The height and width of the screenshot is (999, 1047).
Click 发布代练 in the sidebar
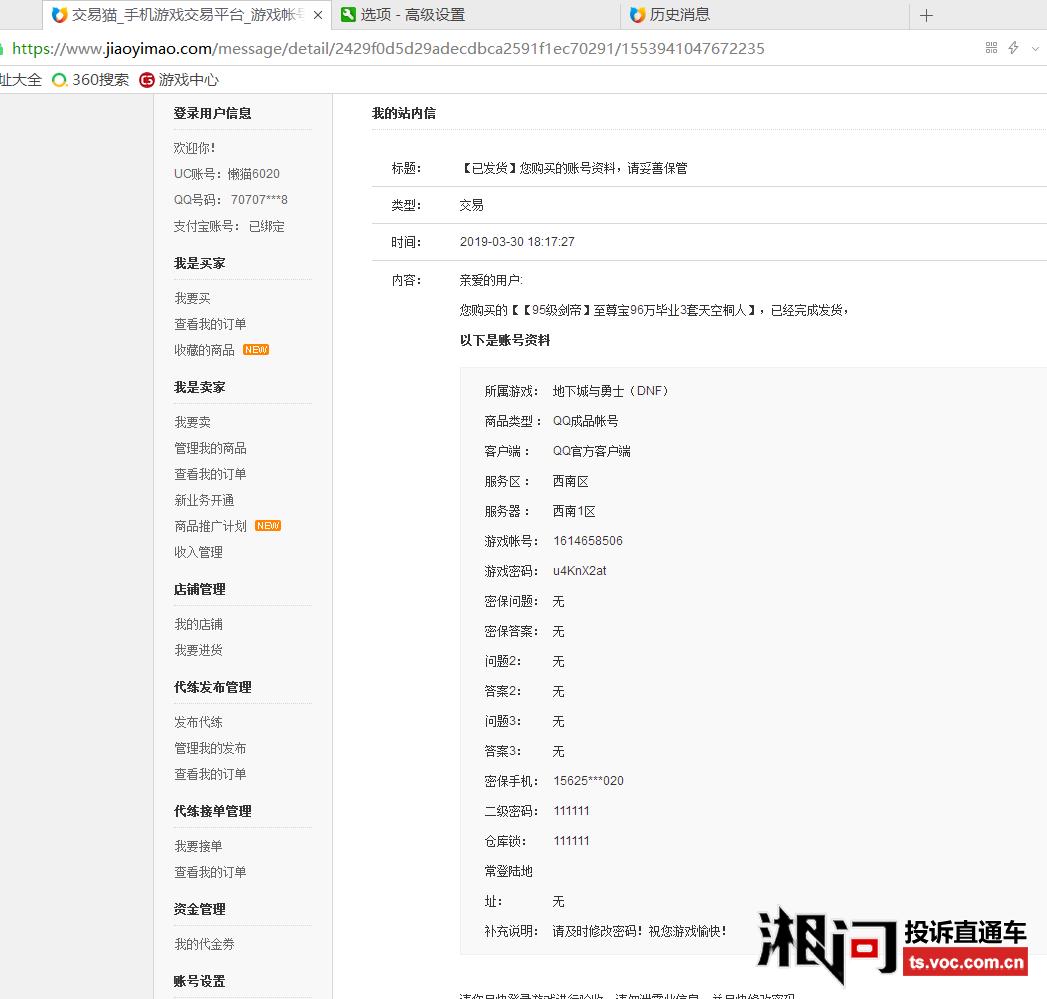197,721
